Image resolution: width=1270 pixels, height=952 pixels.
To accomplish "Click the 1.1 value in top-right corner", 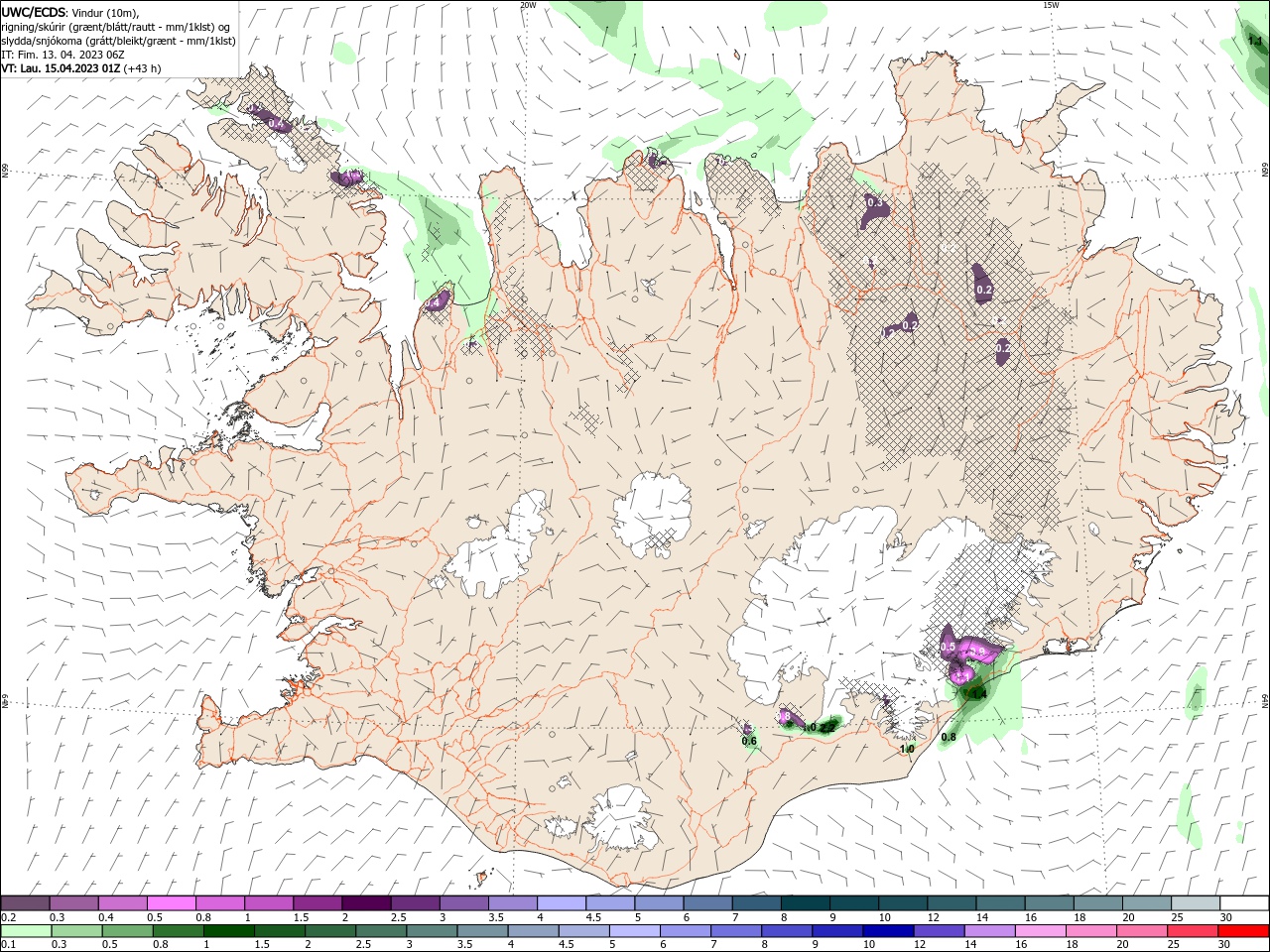I will tap(1254, 41).
